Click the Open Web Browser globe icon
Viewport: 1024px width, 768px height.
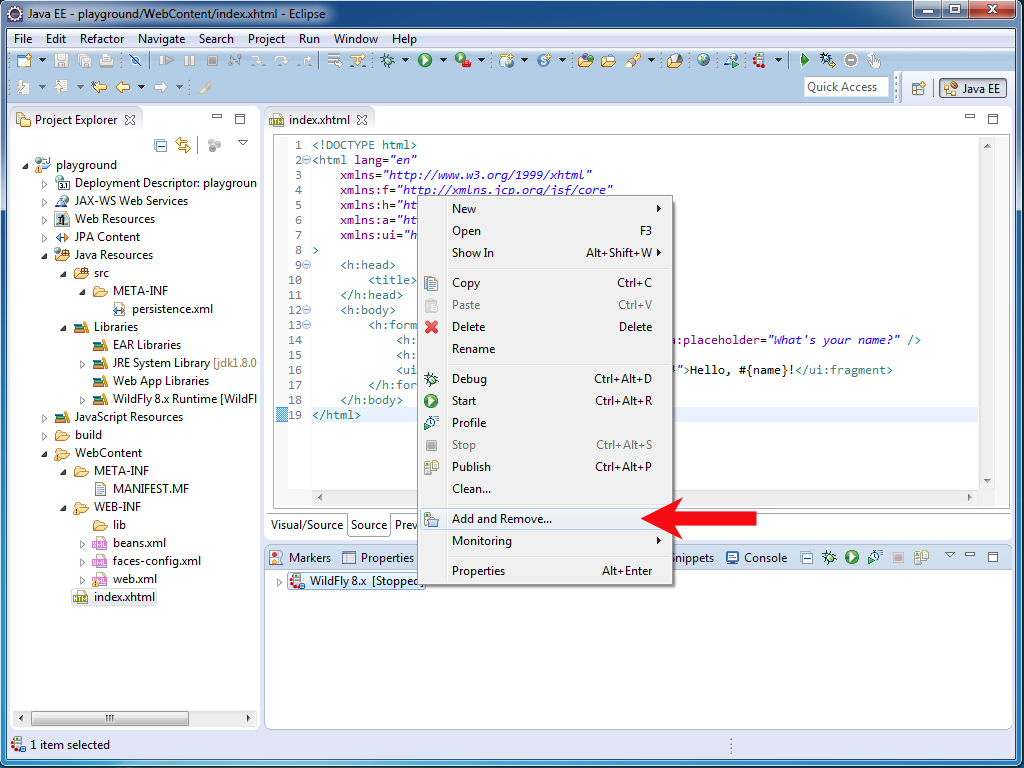[x=703, y=61]
